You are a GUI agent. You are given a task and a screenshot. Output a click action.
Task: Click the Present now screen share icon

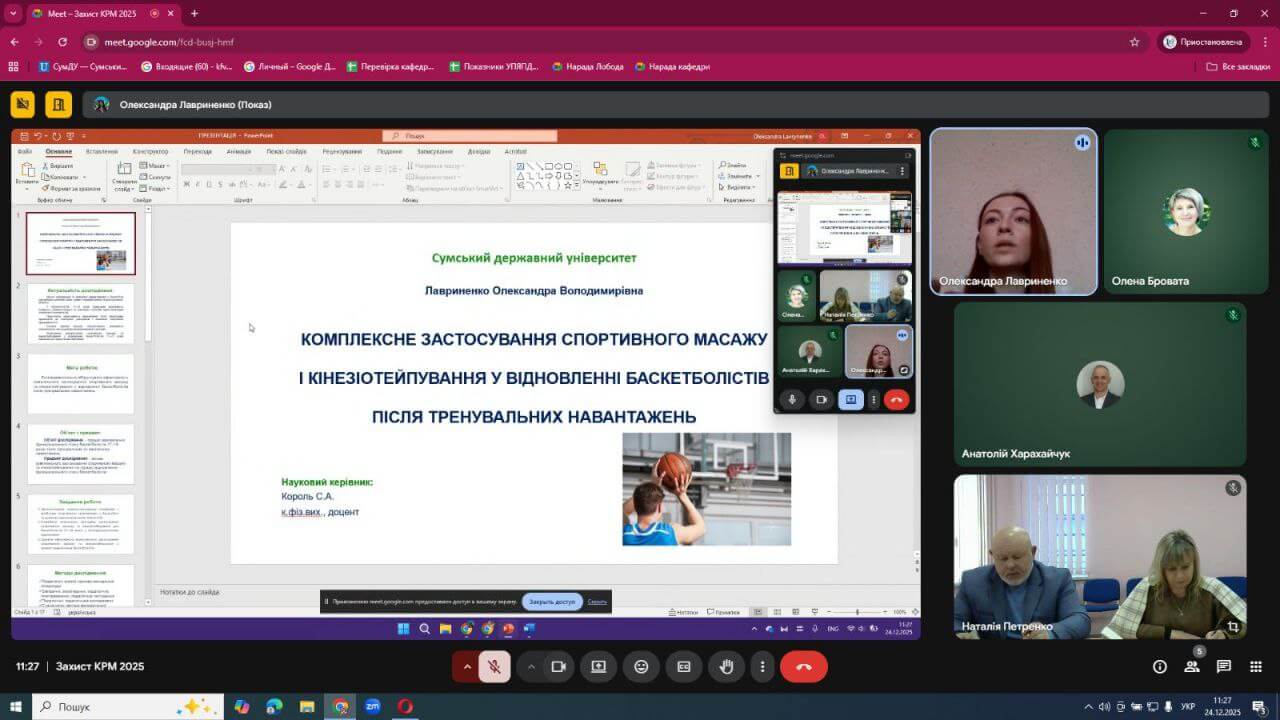(598, 667)
